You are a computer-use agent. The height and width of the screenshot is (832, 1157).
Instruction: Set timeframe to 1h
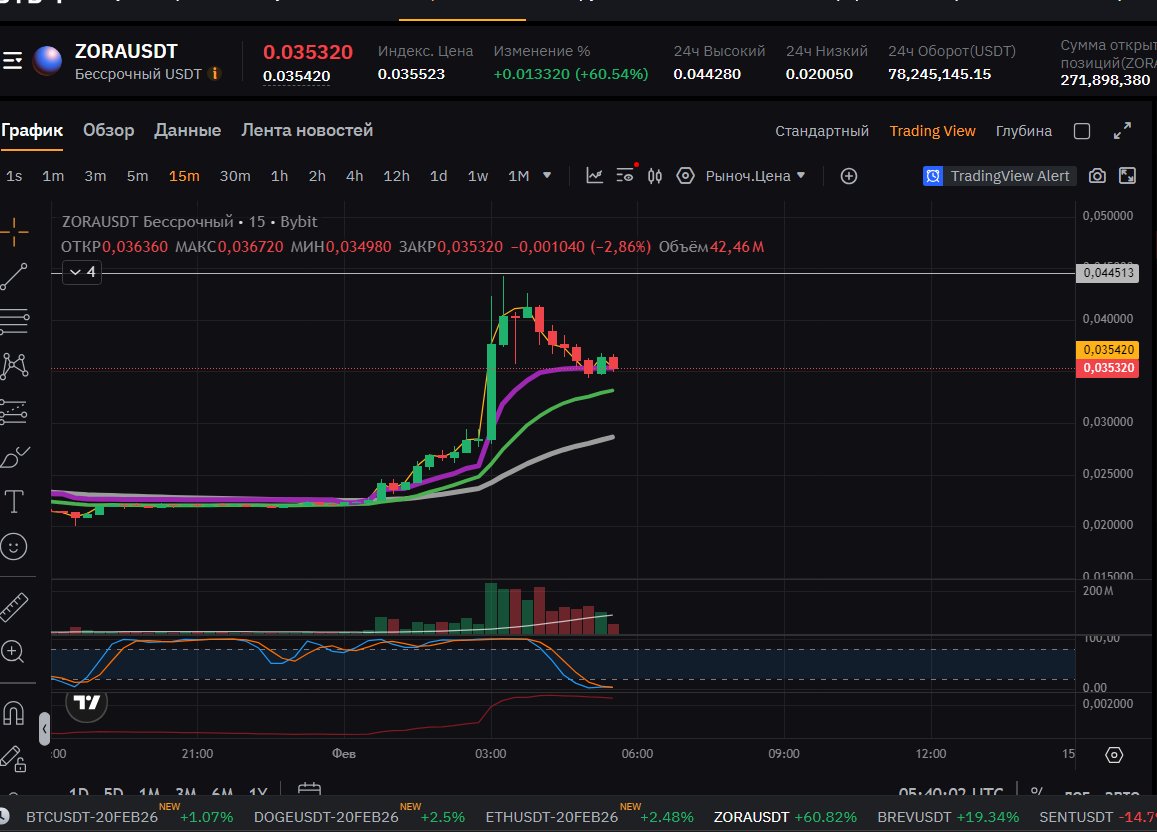point(279,176)
